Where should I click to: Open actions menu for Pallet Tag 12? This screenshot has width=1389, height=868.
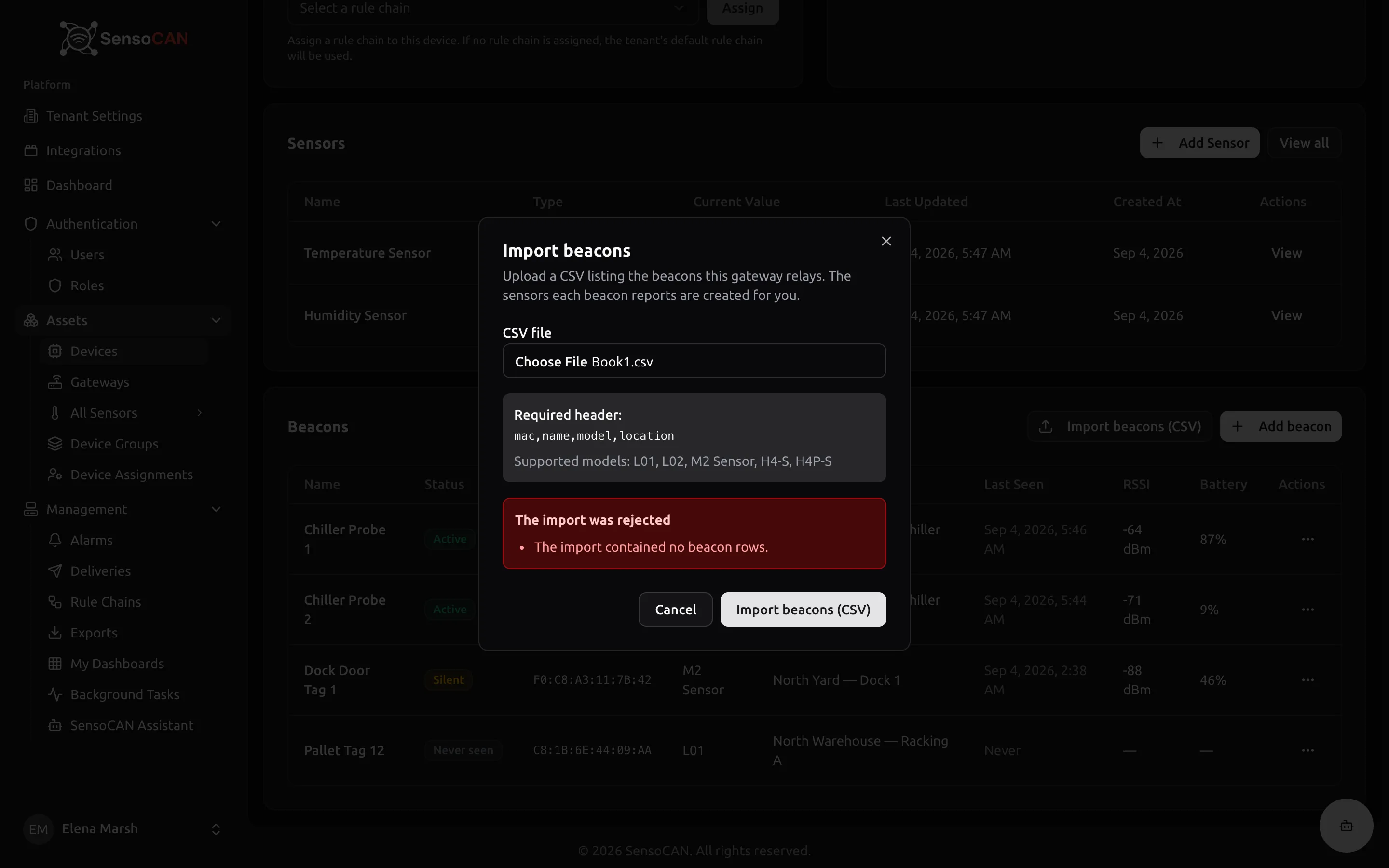point(1307,750)
